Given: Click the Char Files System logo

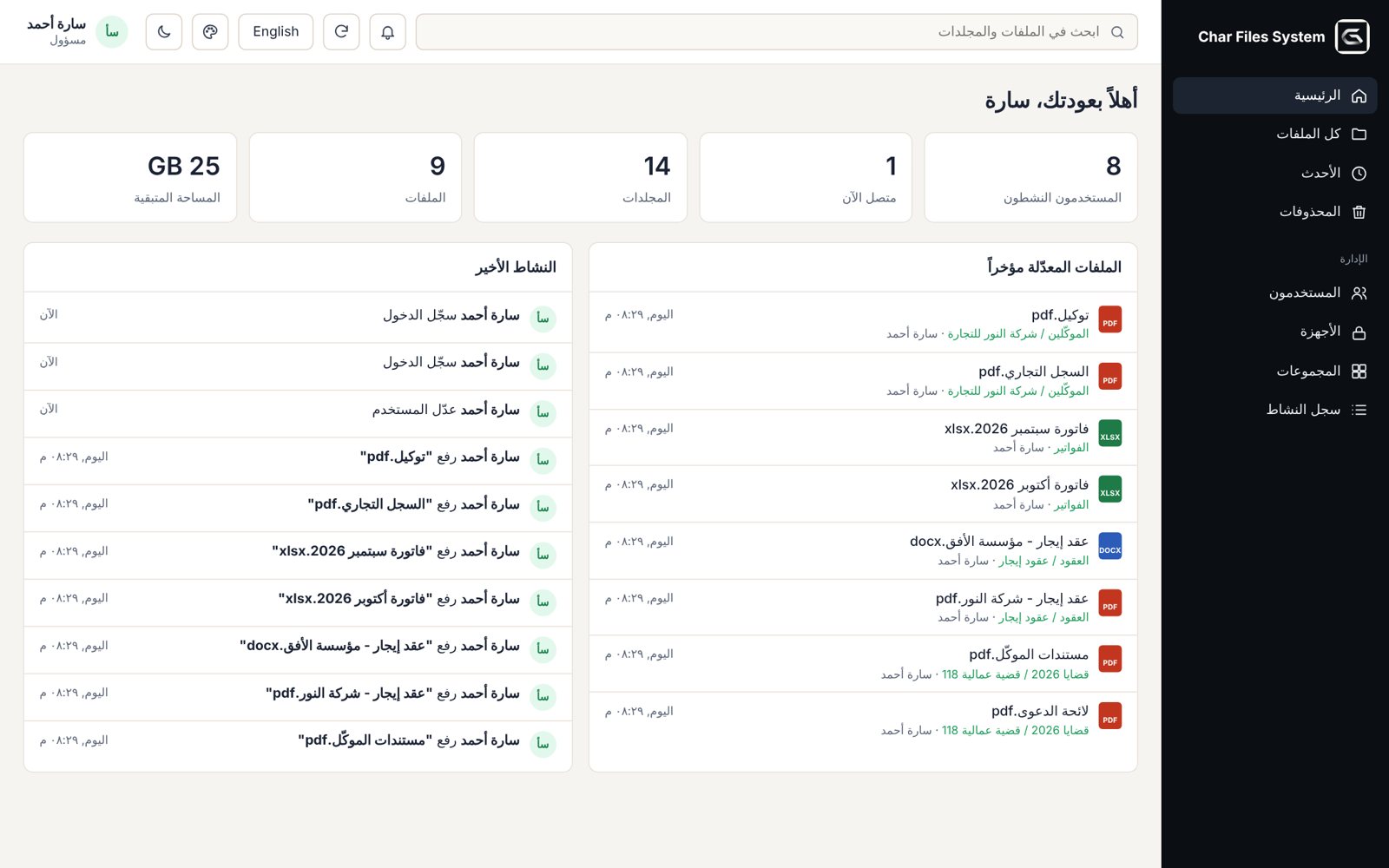Looking at the screenshot, I should (x=1352, y=36).
